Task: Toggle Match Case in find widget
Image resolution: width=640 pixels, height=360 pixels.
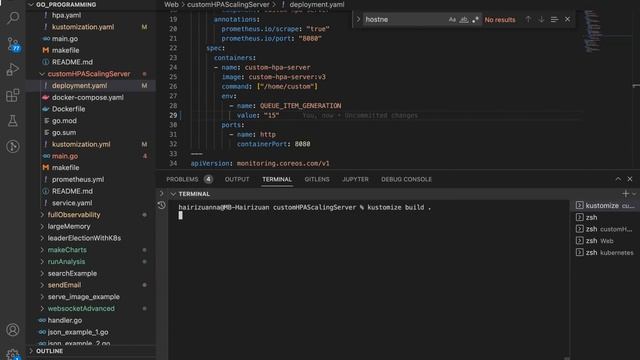Action: pos(452,20)
